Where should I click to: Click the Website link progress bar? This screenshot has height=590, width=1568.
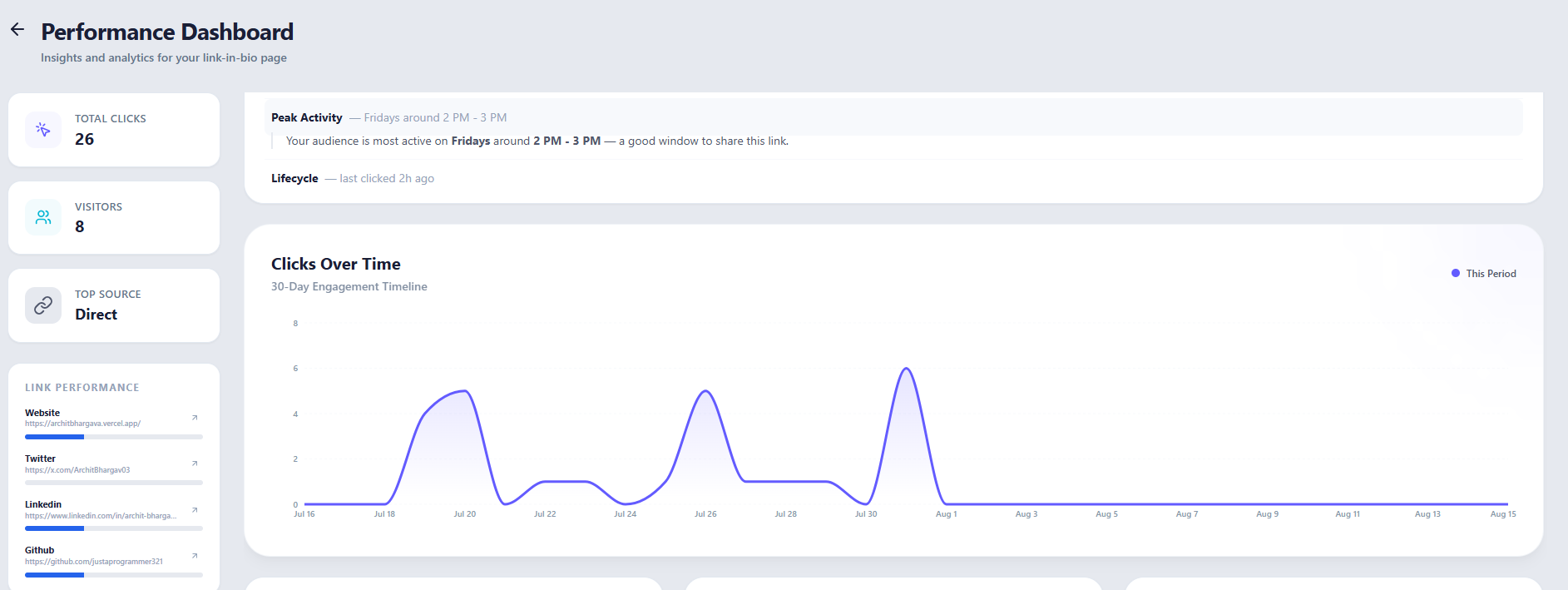tap(114, 437)
